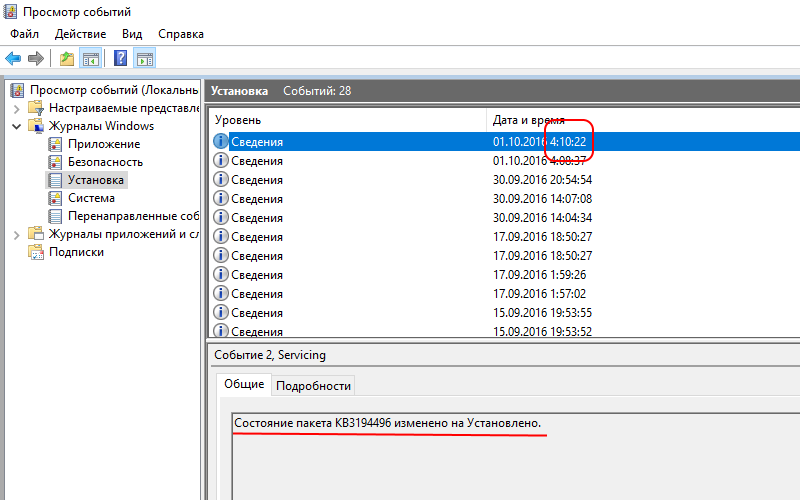Sort by the Дата и время column header
Screen dimensions: 800x500
click(x=528, y=120)
